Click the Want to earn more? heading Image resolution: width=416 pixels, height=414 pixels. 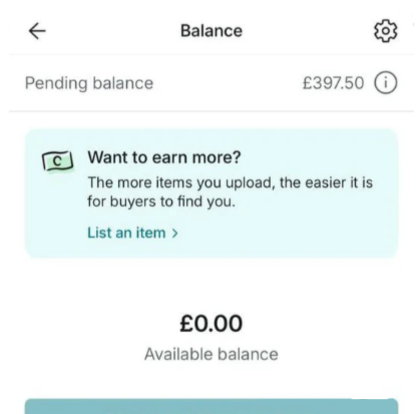click(x=164, y=157)
